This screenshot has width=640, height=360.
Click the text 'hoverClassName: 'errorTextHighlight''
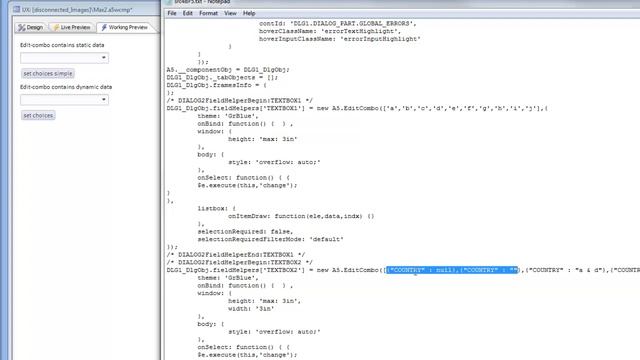coord(330,31)
